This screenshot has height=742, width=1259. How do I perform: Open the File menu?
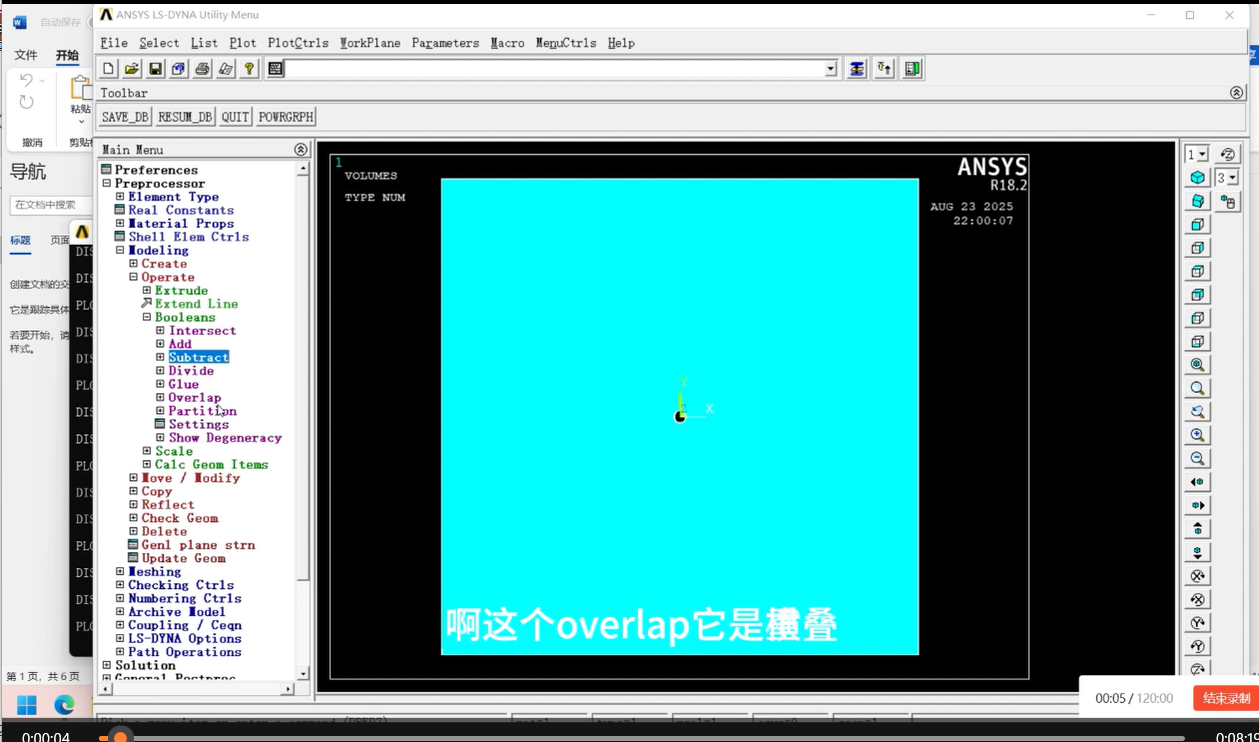click(114, 43)
